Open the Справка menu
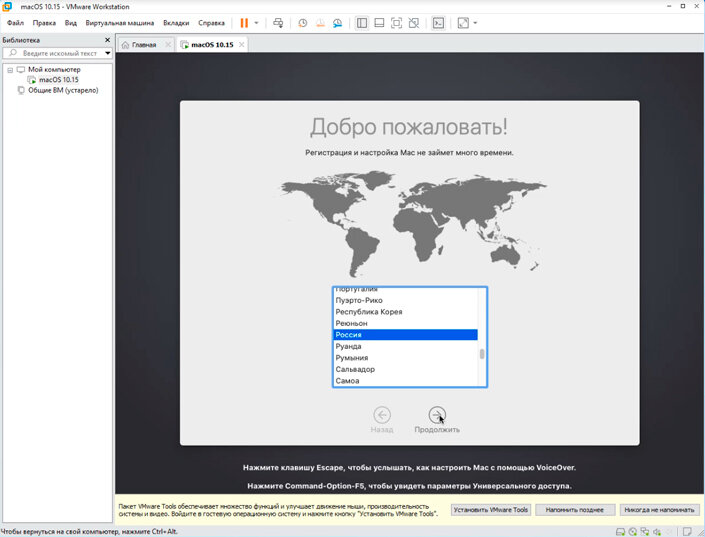 click(x=211, y=23)
